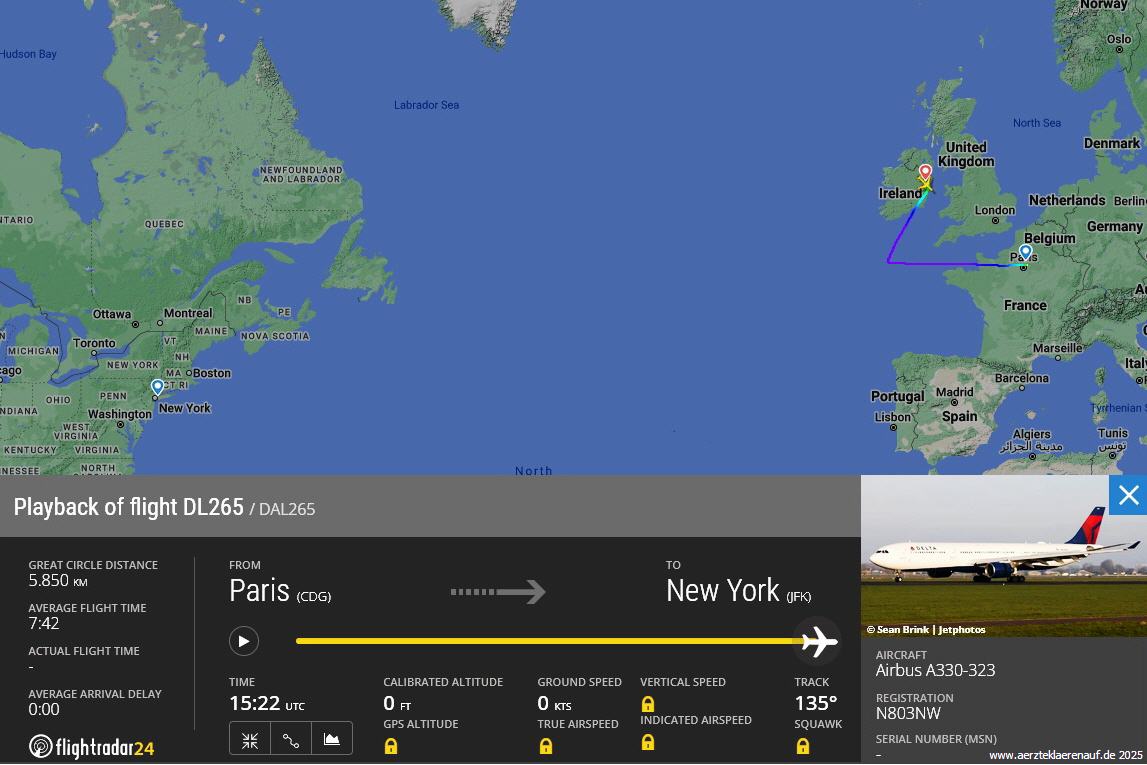Click the 135° track value
The width and height of the screenshot is (1147, 765).
click(816, 704)
